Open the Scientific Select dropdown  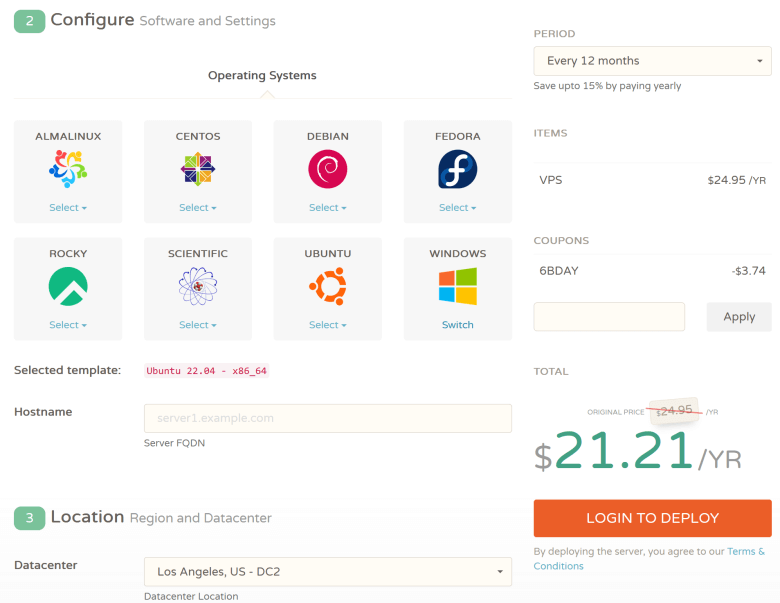pos(198,325)
